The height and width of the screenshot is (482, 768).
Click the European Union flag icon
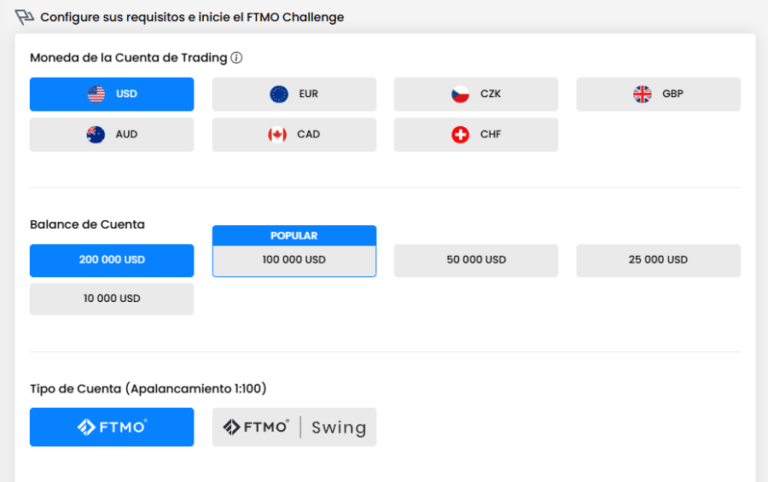(x=279, y=94)
